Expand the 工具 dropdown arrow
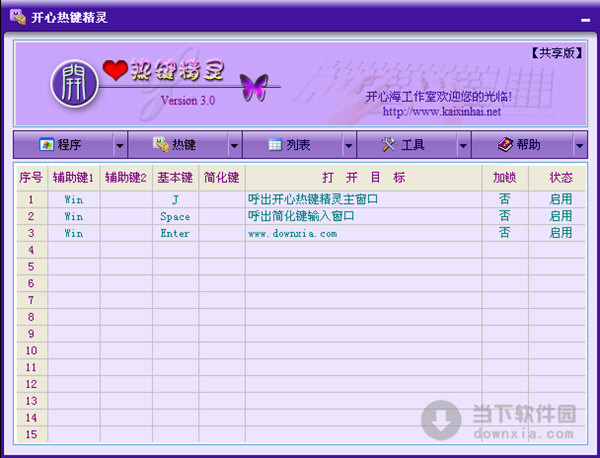The image size is (600, 458). (x=463, y=145)
